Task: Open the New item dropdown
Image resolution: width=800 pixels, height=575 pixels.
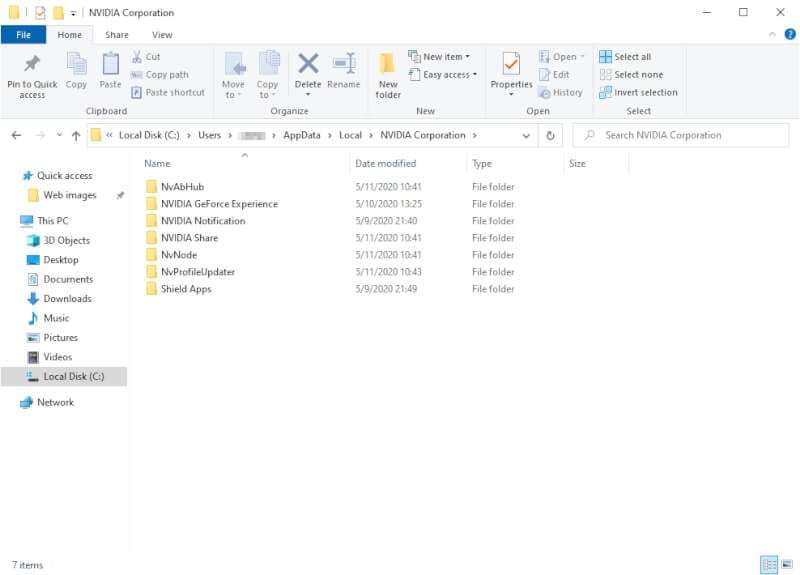Action: [x=439, y=57]
